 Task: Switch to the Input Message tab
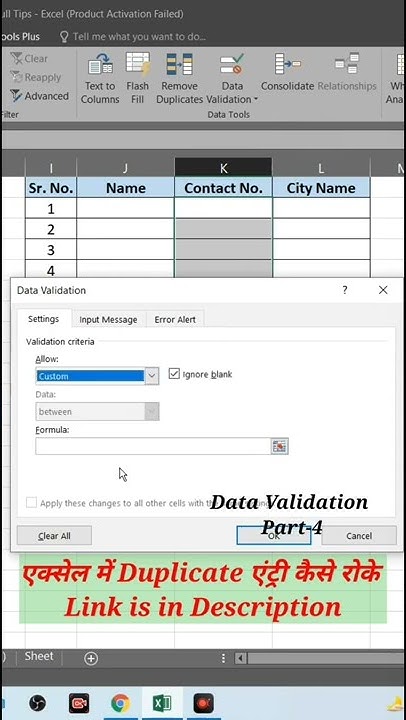(x=108, y=320)
